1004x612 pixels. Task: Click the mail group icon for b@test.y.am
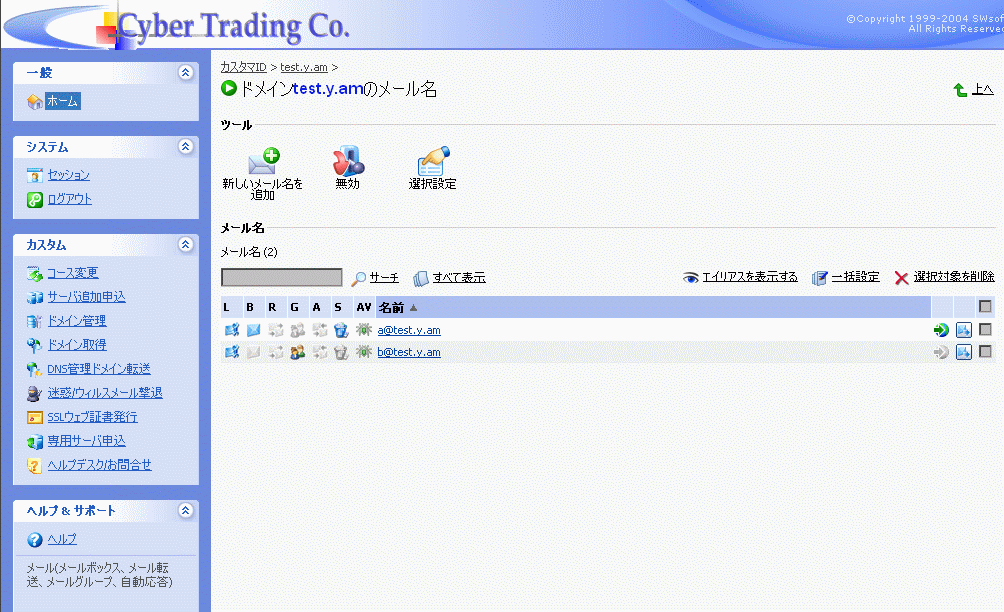[x=297, y=352]
